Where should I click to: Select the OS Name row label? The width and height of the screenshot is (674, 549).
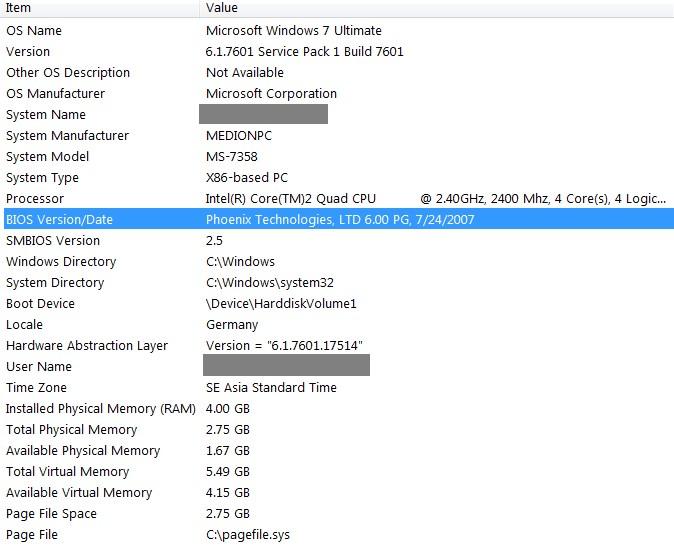click(x=34, y=31)
